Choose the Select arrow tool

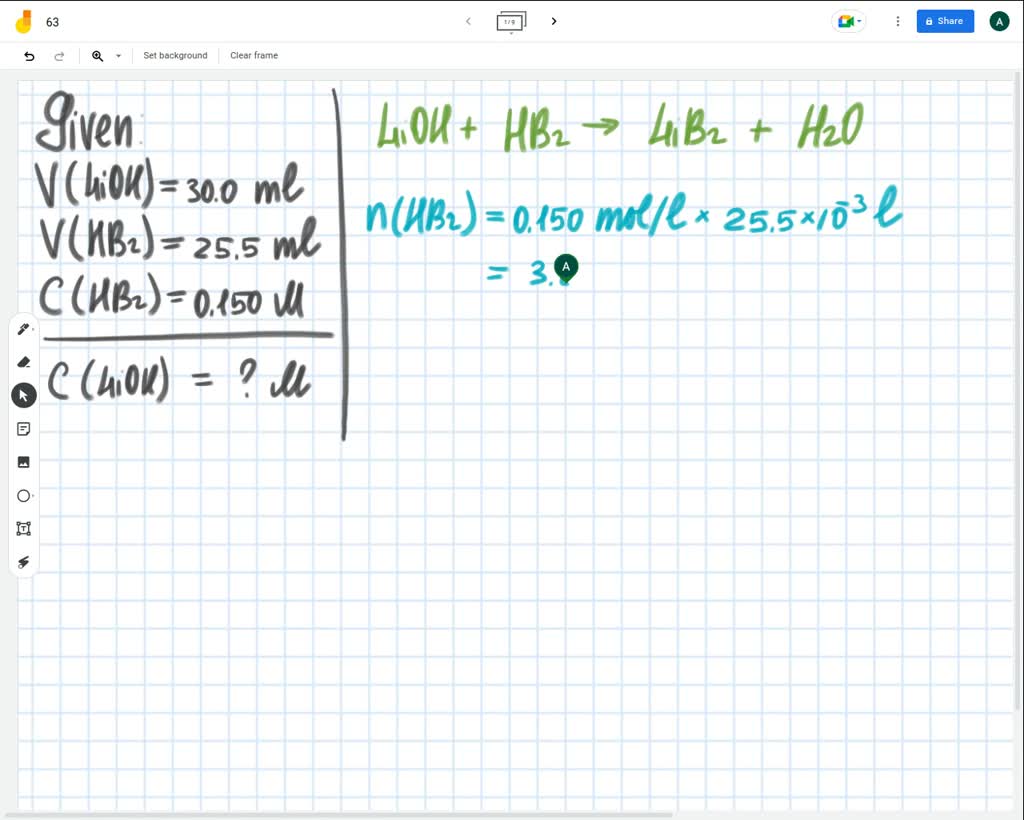tap(23, 395)
